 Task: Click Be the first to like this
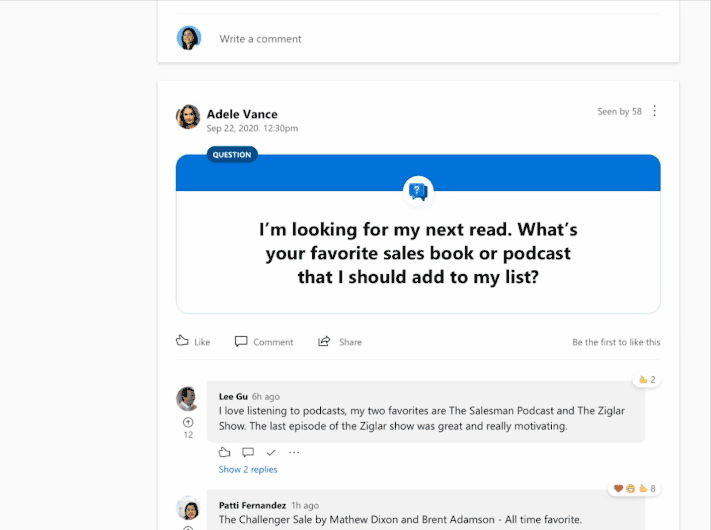point(616,342)
